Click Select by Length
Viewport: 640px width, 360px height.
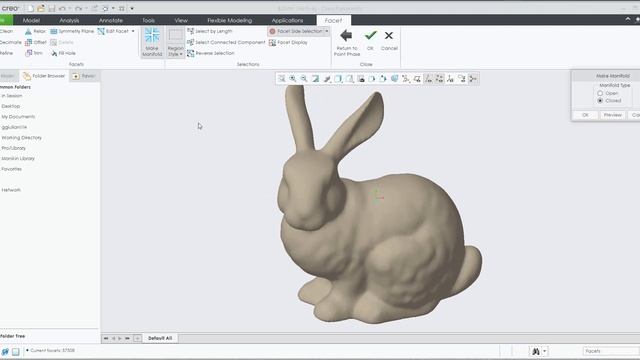tap(209, 31)
